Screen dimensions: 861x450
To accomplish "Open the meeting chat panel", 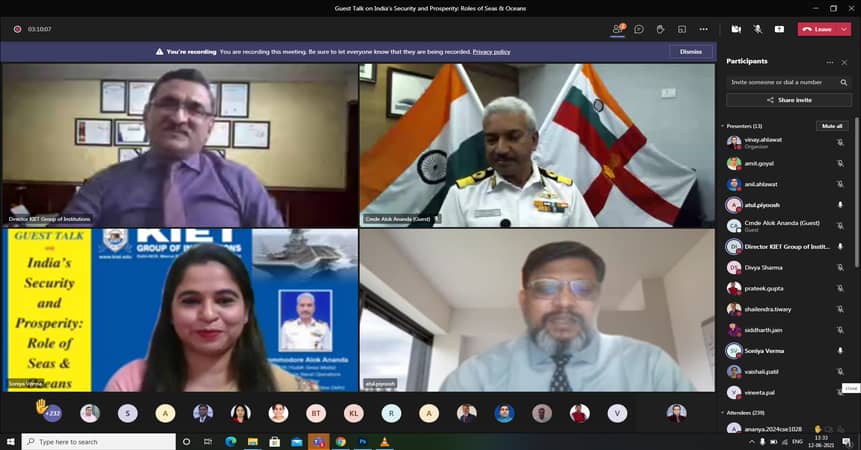I will point(638,29).
